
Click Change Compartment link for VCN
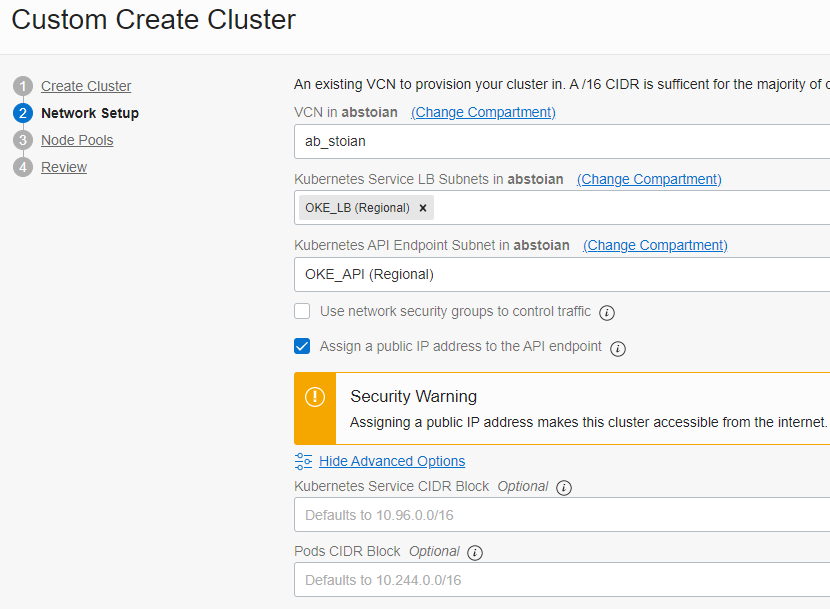pyautogui.click(x=483, y=113)
